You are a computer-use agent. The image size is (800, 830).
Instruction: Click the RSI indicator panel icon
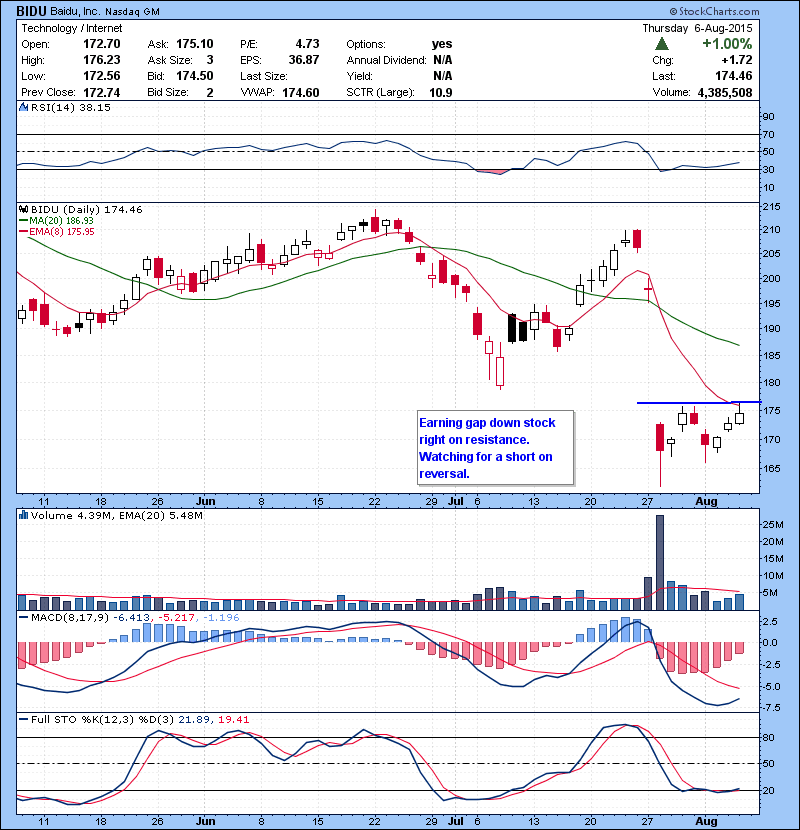point(23,107)
